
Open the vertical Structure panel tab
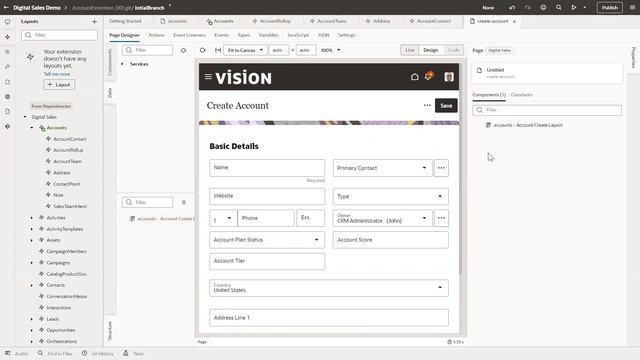pos(110,331)
